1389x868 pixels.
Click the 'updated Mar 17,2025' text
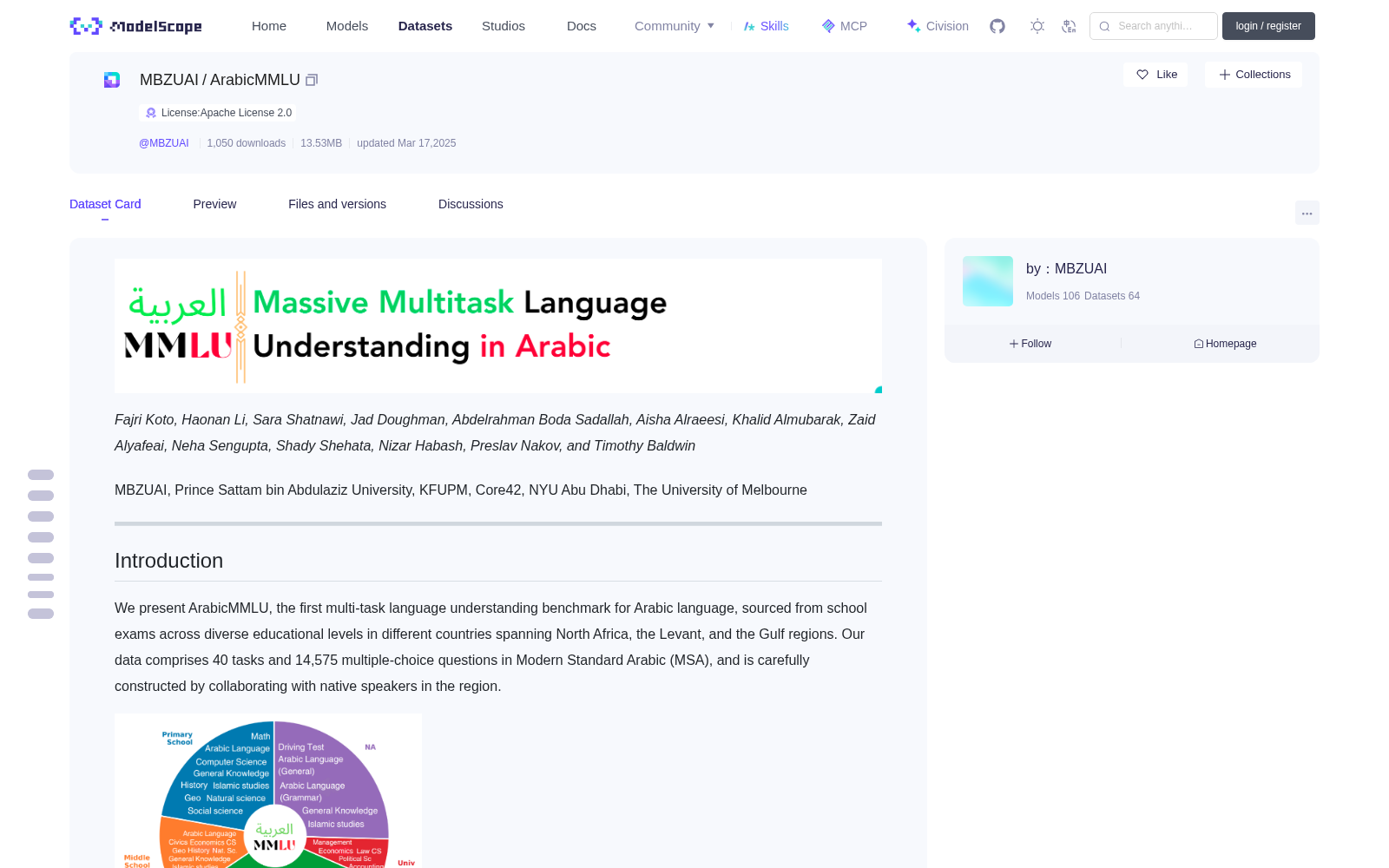pyautogui.click(x=406, y=143)
